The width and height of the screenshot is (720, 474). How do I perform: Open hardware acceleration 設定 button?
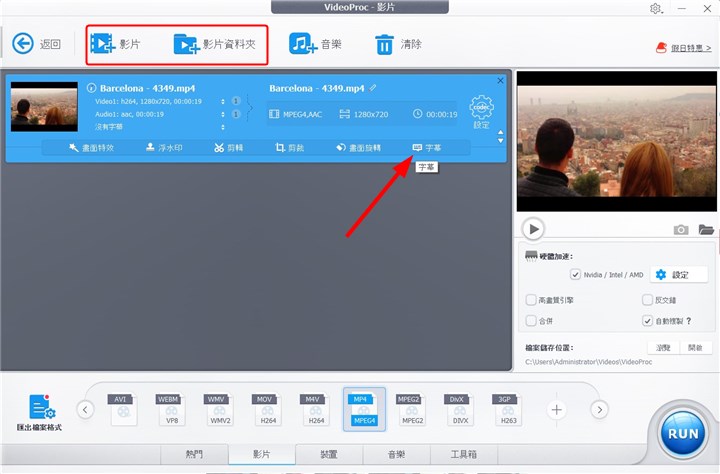point(679,275)
